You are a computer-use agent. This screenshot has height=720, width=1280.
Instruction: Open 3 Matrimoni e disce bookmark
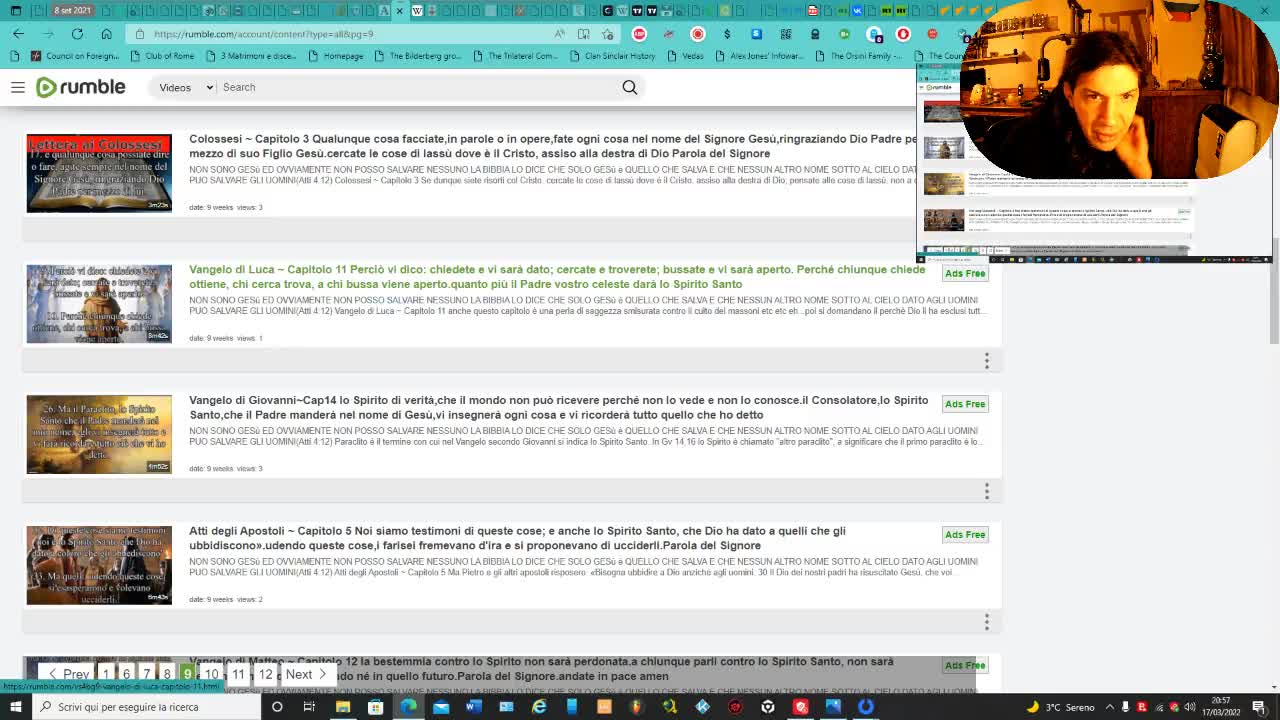tap(251, 56)
